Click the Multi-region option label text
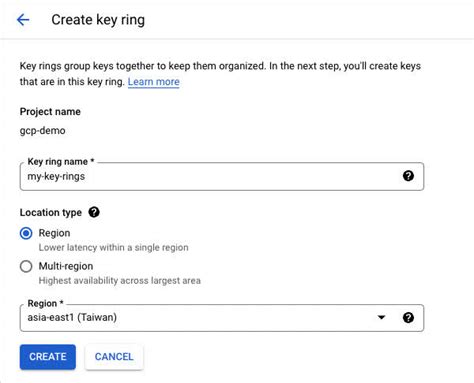Image resolution: width=474 pixels, height=383 pixels. [x=66, y=266]
